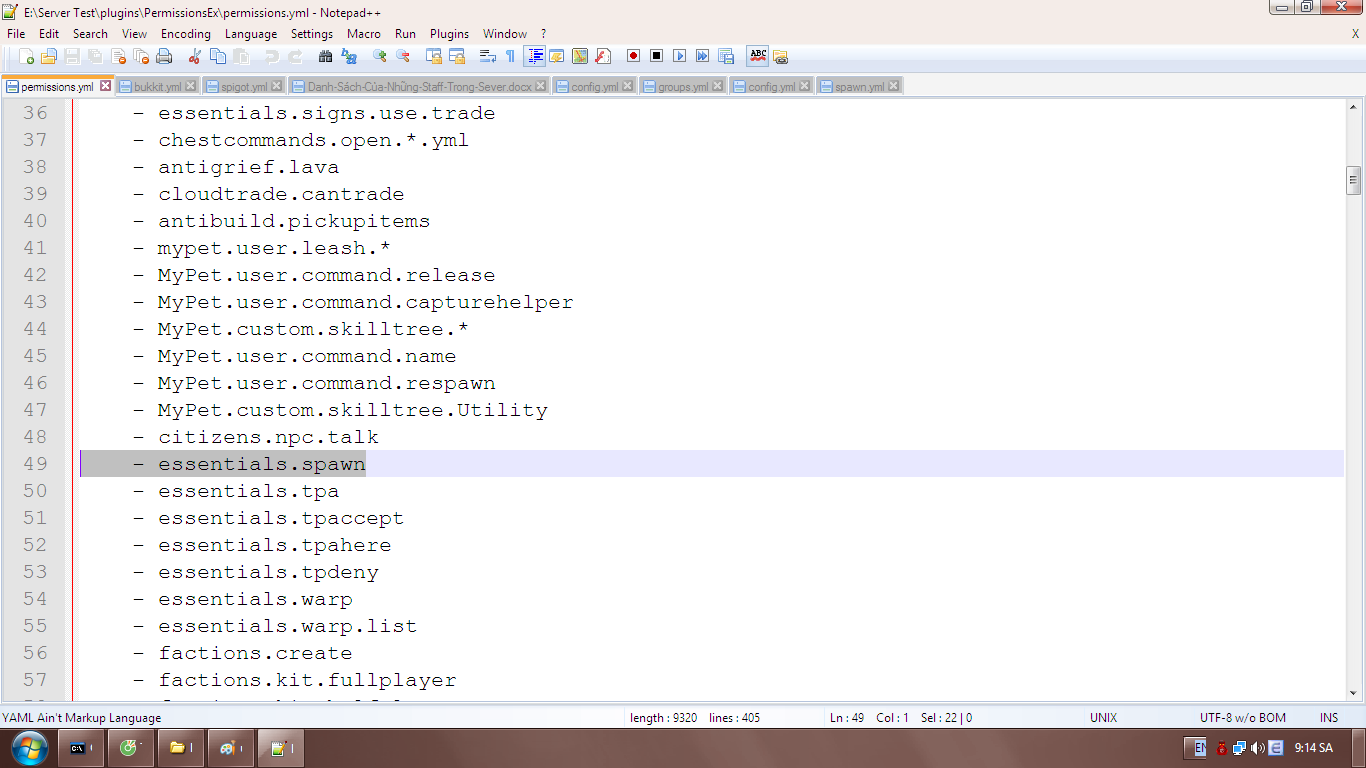
Task: Click the Copy toolbar icon
Action: pyautogui.click(x=218, y=56)
